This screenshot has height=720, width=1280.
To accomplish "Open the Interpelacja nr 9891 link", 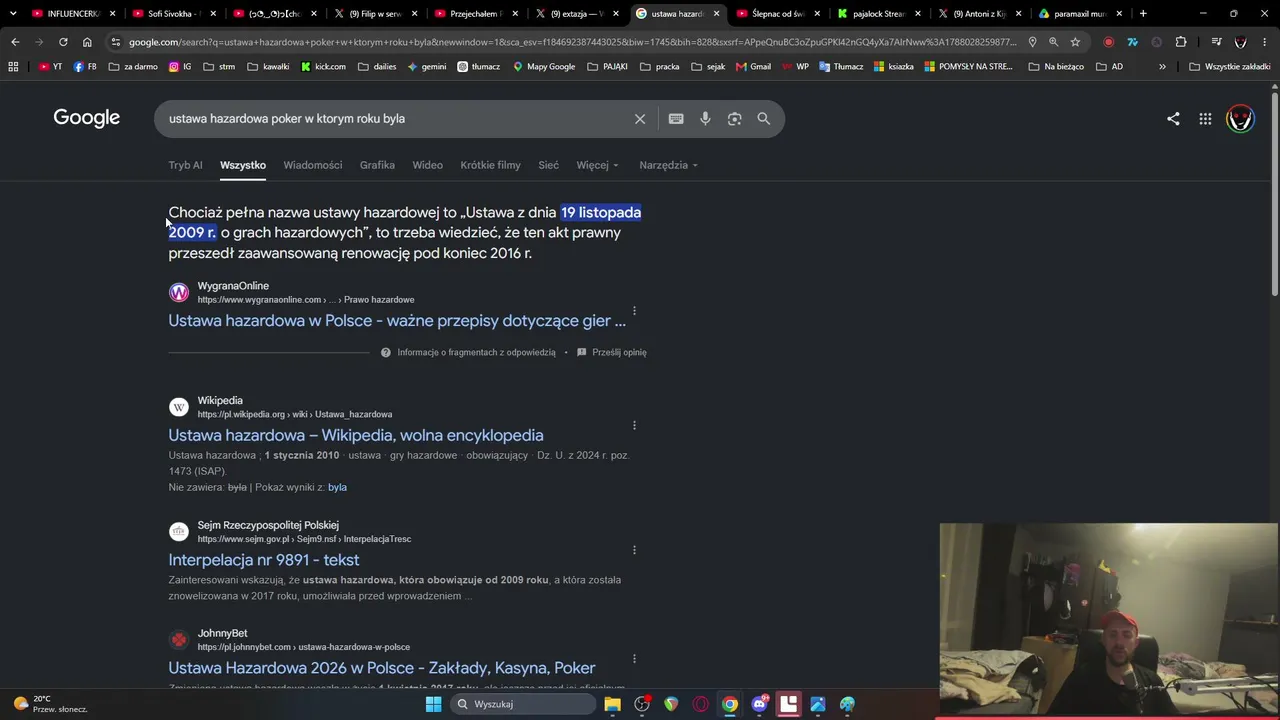I will [x=264, y=560].
